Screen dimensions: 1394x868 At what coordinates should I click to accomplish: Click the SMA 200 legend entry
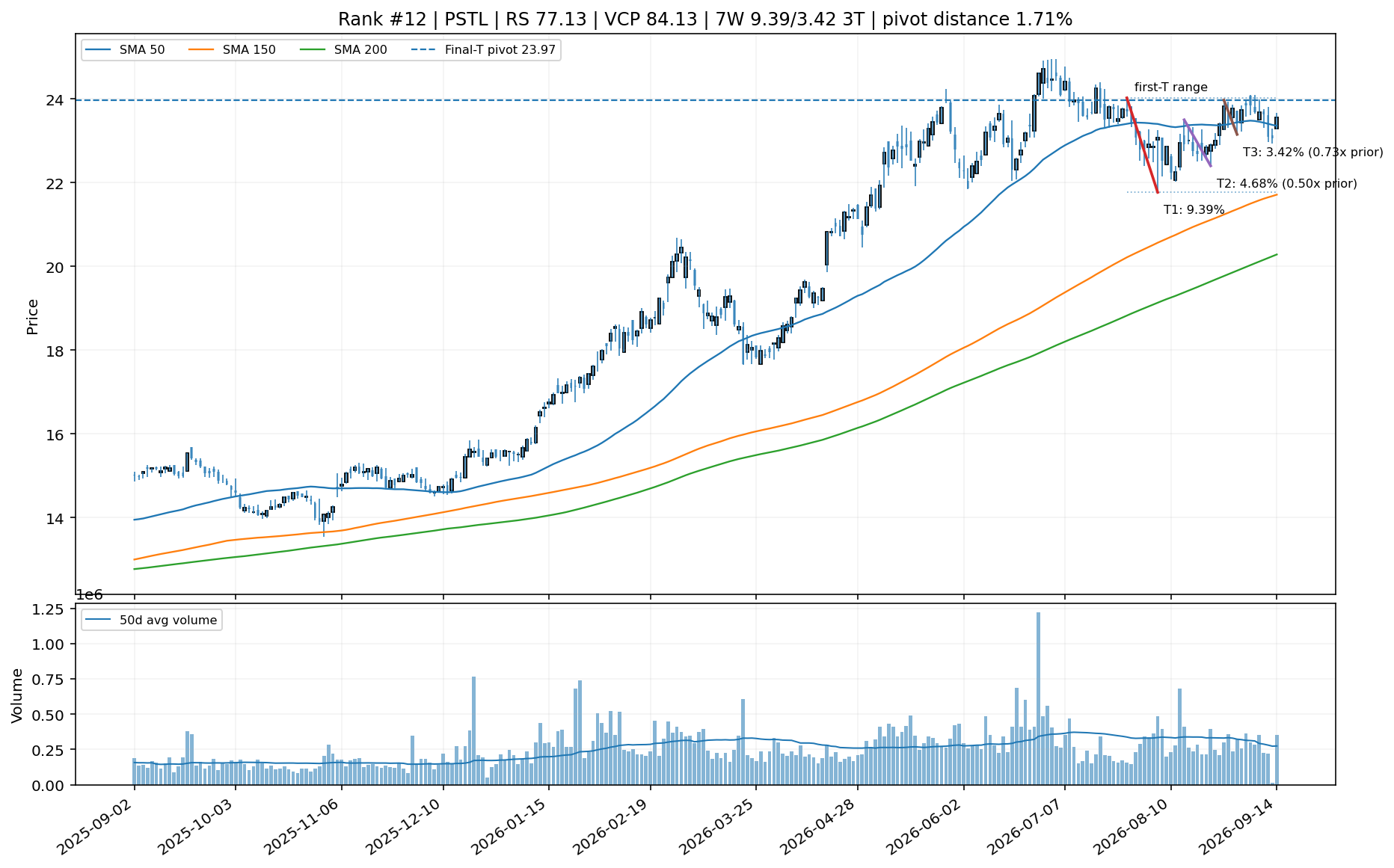343,50
